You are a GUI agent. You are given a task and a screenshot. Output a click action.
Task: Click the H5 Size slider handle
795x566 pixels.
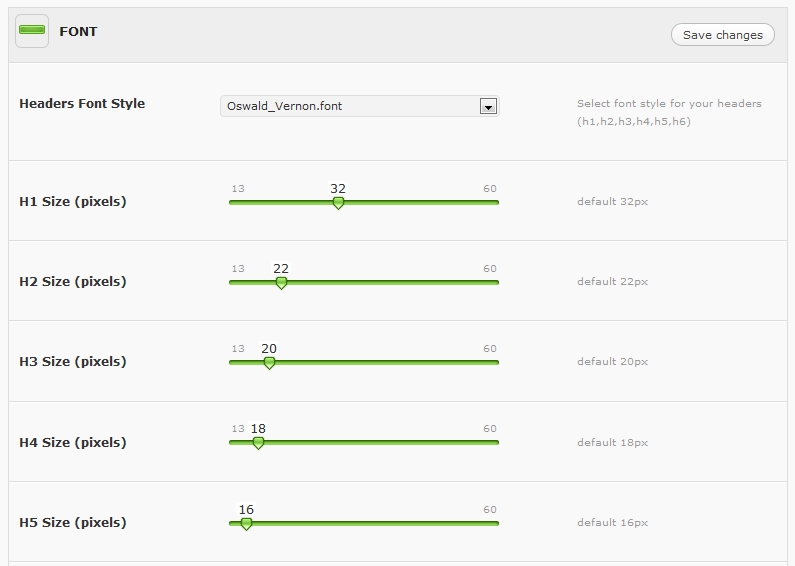[x=246, y=523]
